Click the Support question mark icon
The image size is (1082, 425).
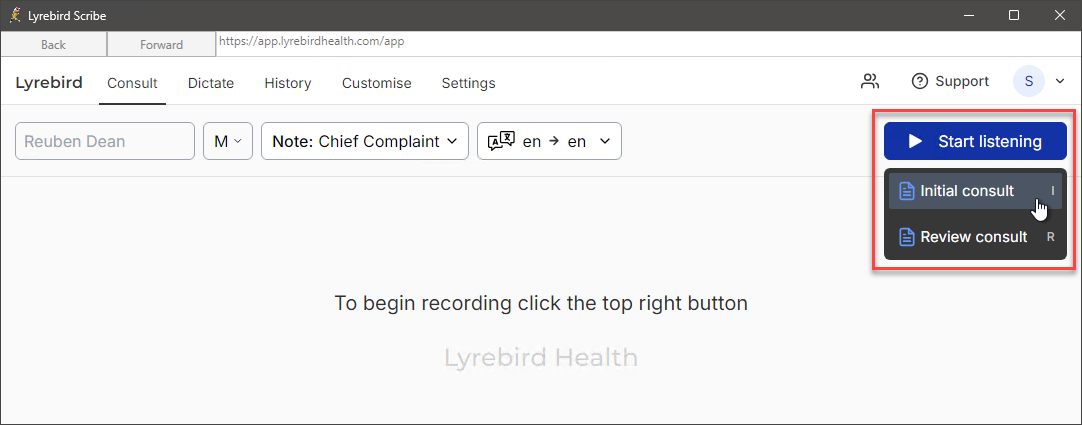point(920,81)
